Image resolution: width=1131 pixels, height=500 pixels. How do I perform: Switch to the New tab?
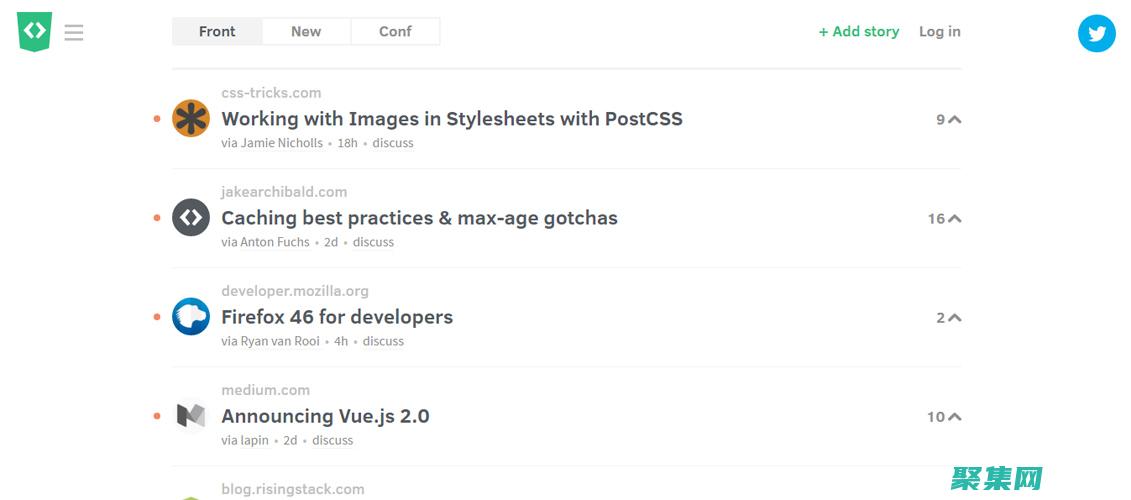pos(306,32)
